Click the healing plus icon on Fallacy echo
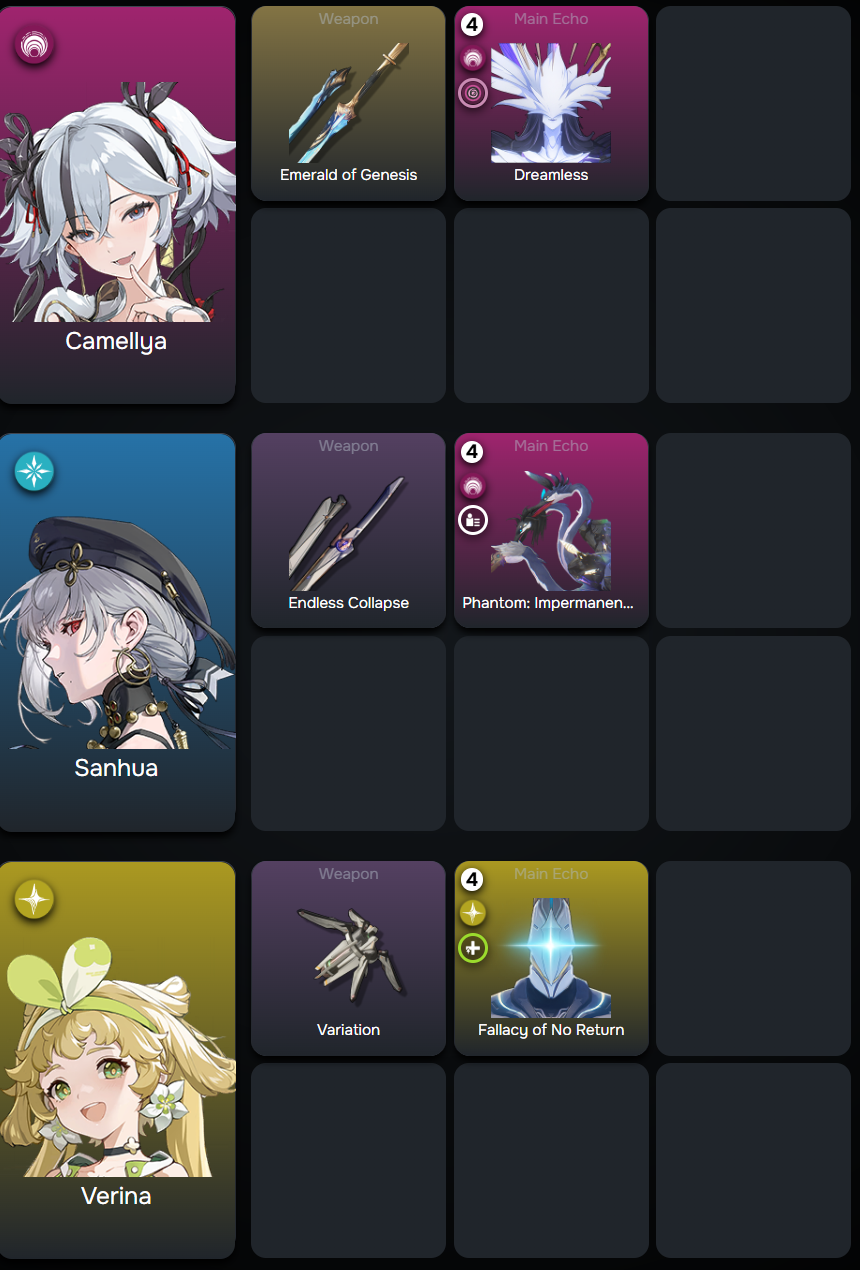This screenshot has width=860, height=1270. point(473,947)
